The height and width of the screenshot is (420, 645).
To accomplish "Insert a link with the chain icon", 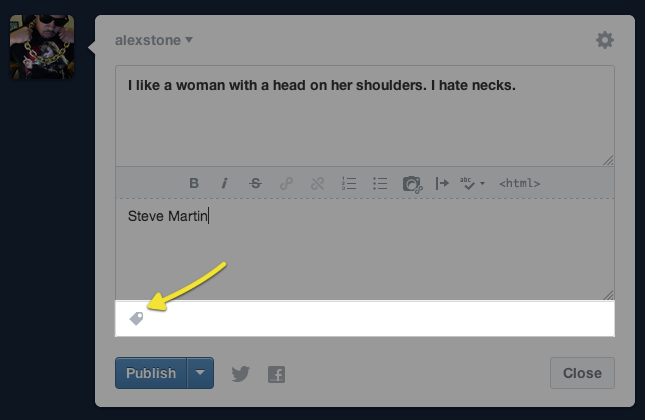I will coord(286,183).
